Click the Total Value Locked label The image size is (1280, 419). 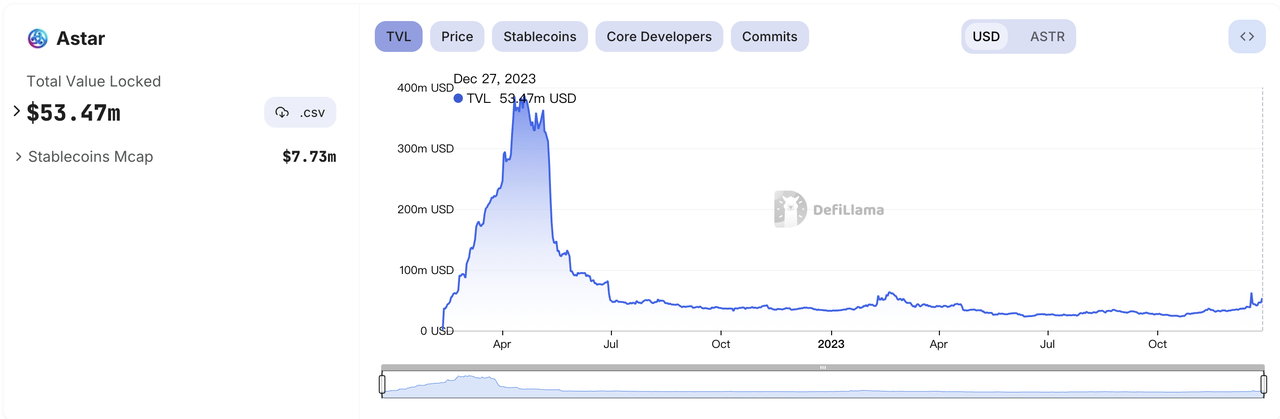click(x=94, y=81)
